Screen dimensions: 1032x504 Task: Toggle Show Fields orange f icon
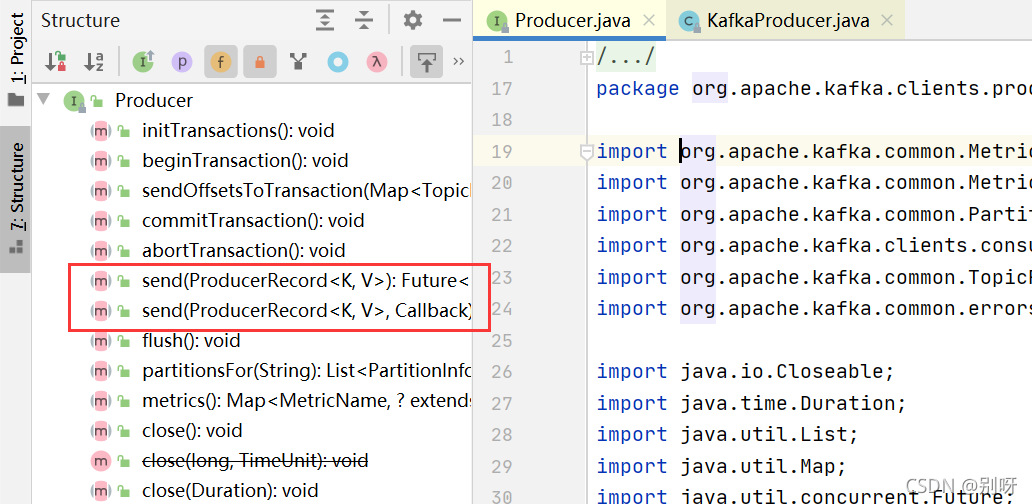[220, 62]
